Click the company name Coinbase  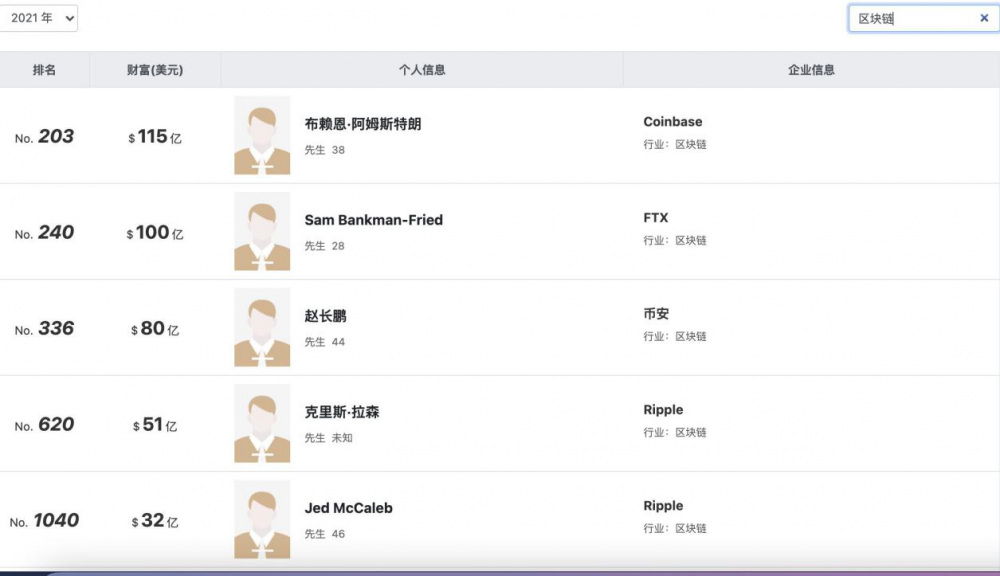click(x=673, y=122)
